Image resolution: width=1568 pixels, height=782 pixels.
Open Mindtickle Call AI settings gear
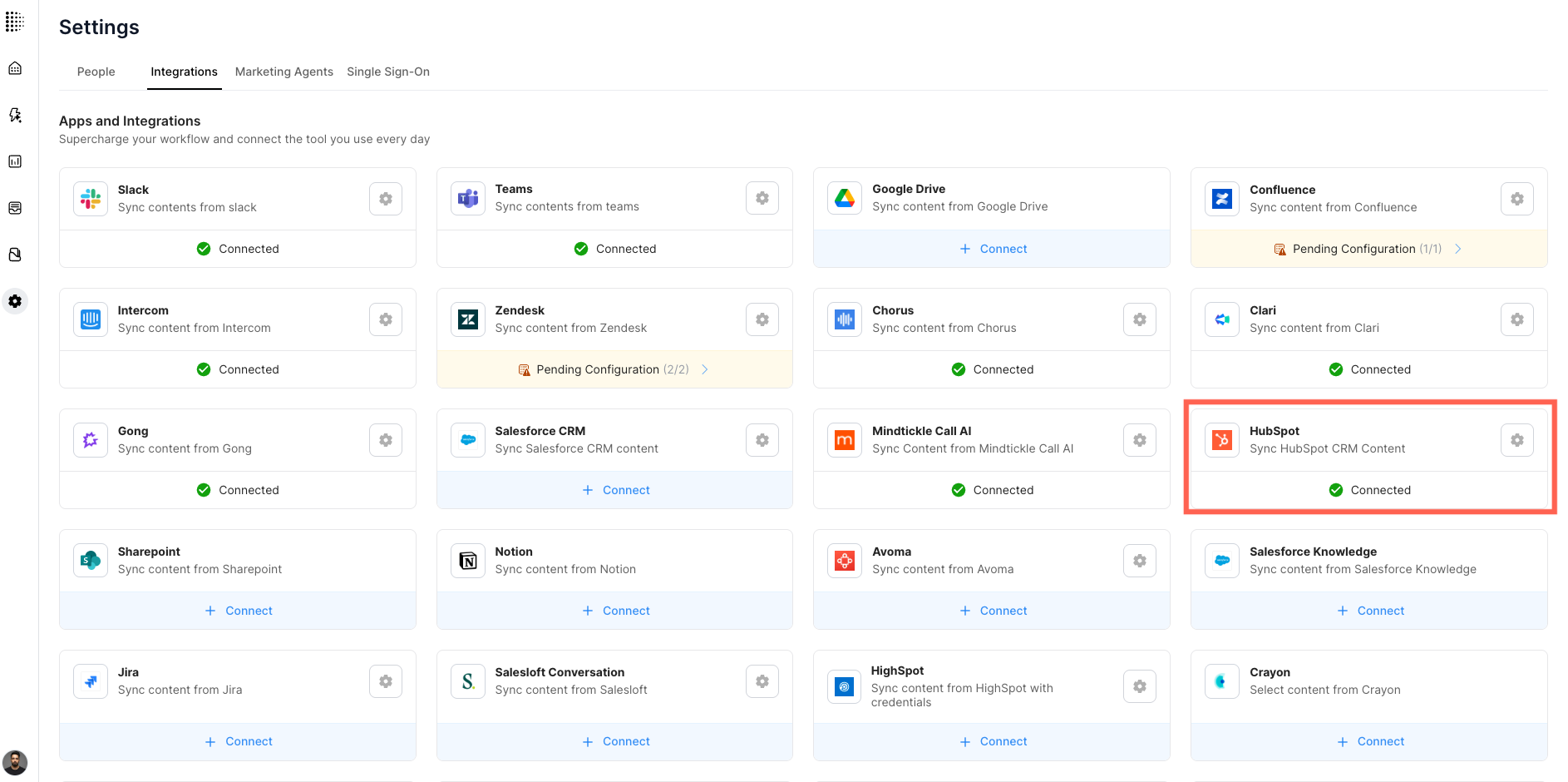pyautogui.click(x=1140, y=440)
